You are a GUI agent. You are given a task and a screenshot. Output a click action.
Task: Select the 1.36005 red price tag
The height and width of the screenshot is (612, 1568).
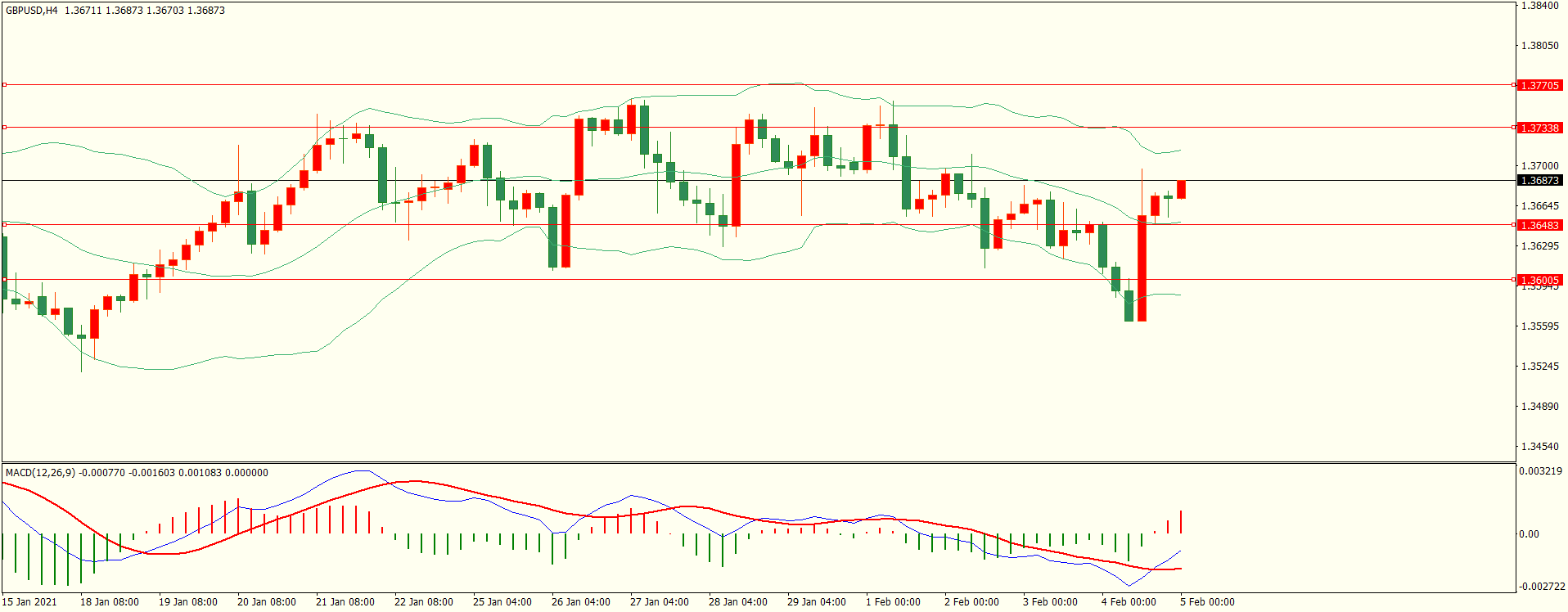click(x=1539, y=280)
